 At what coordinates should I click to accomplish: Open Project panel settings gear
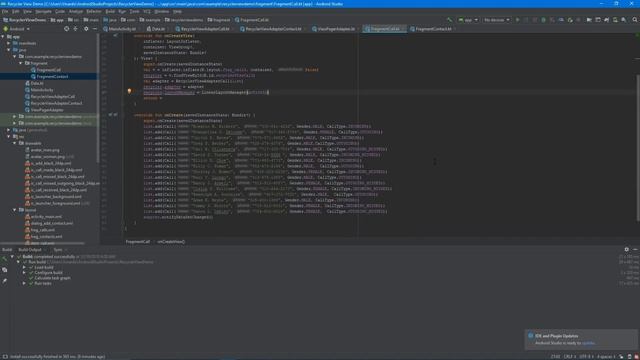pyautogui.click(x=86, y=29)
